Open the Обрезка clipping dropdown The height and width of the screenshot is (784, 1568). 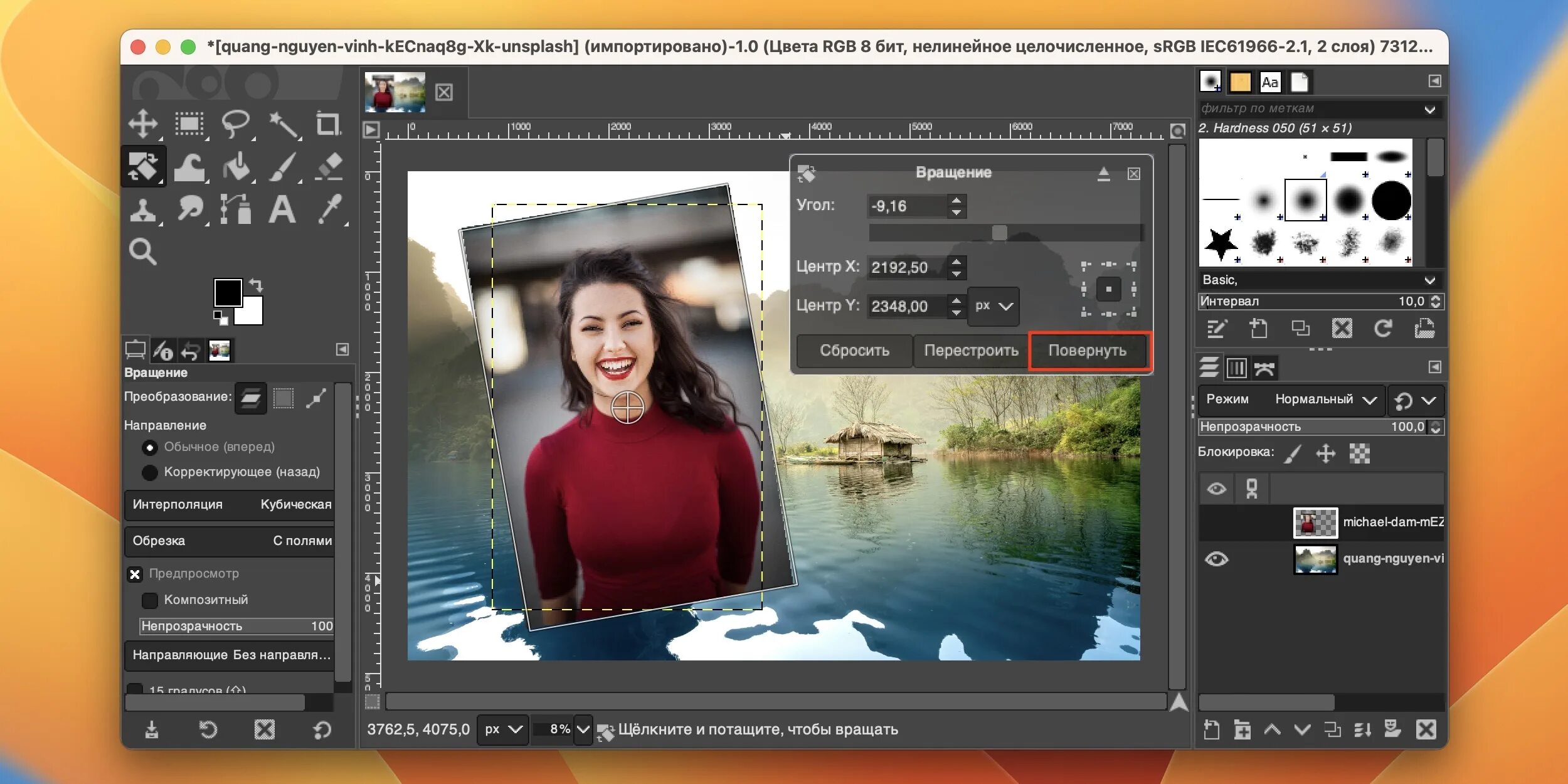coord(230,541)
